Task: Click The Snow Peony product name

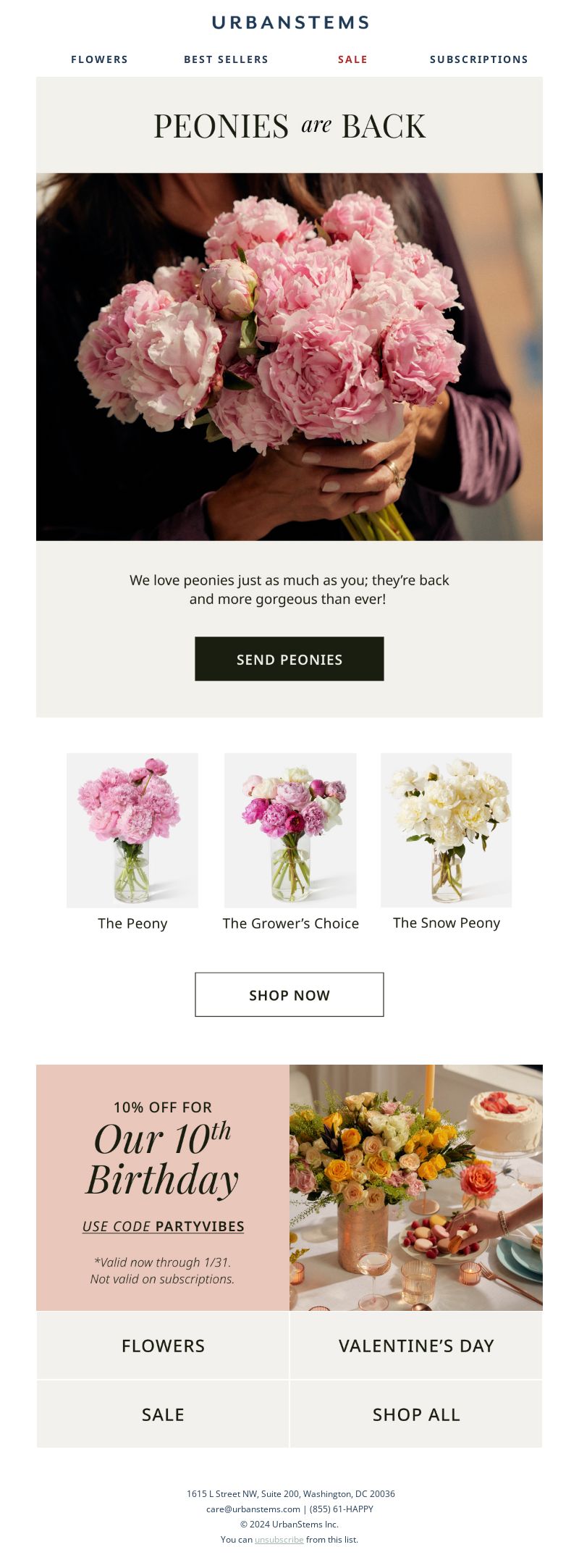Action: [x=447, y=923]
